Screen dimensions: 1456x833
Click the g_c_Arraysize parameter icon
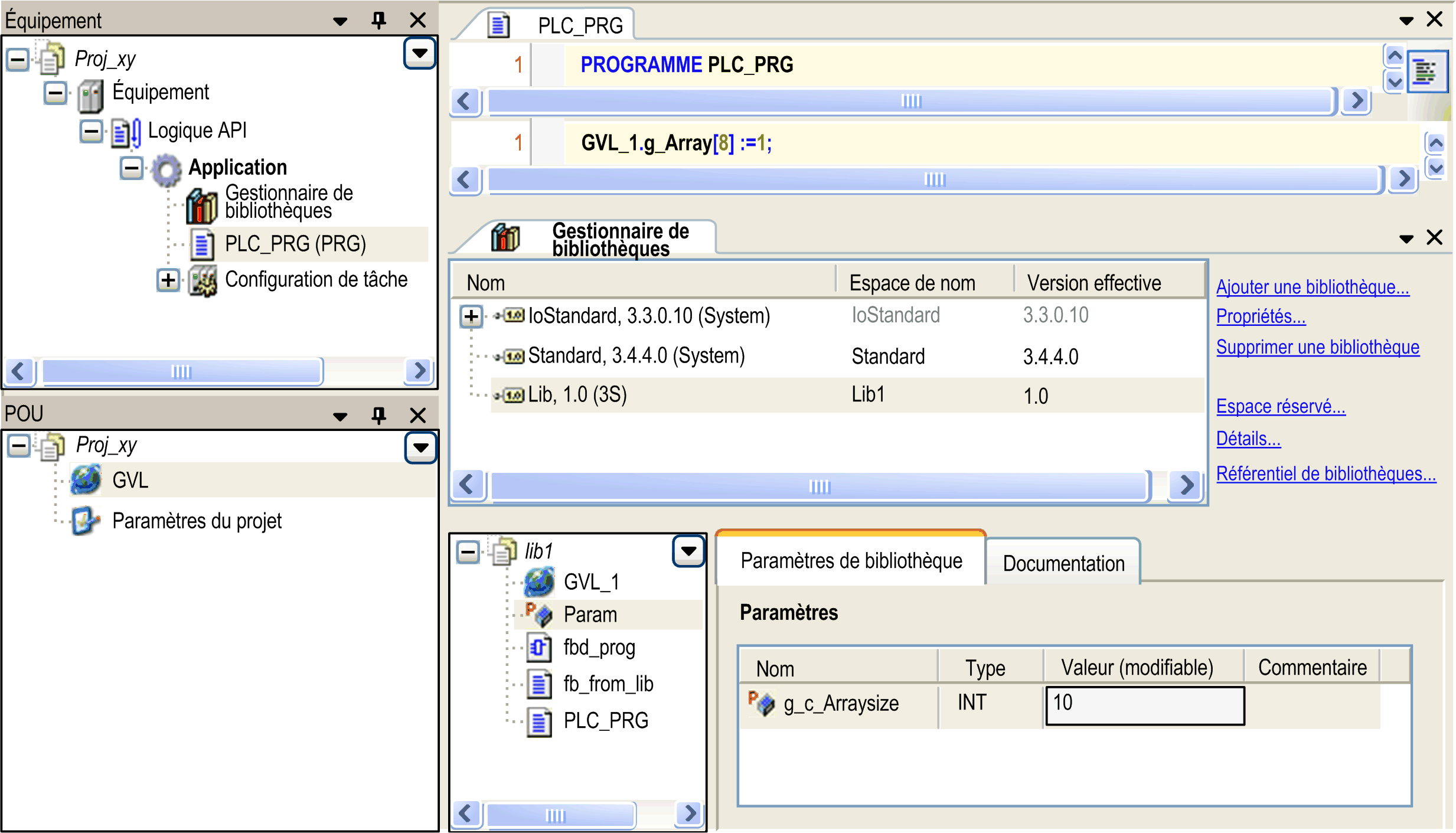click(762, 703)
